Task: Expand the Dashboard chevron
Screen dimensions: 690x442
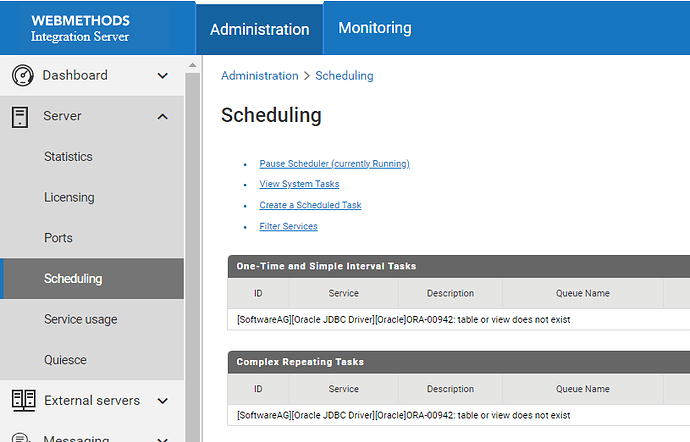Action: click(162, 76)
